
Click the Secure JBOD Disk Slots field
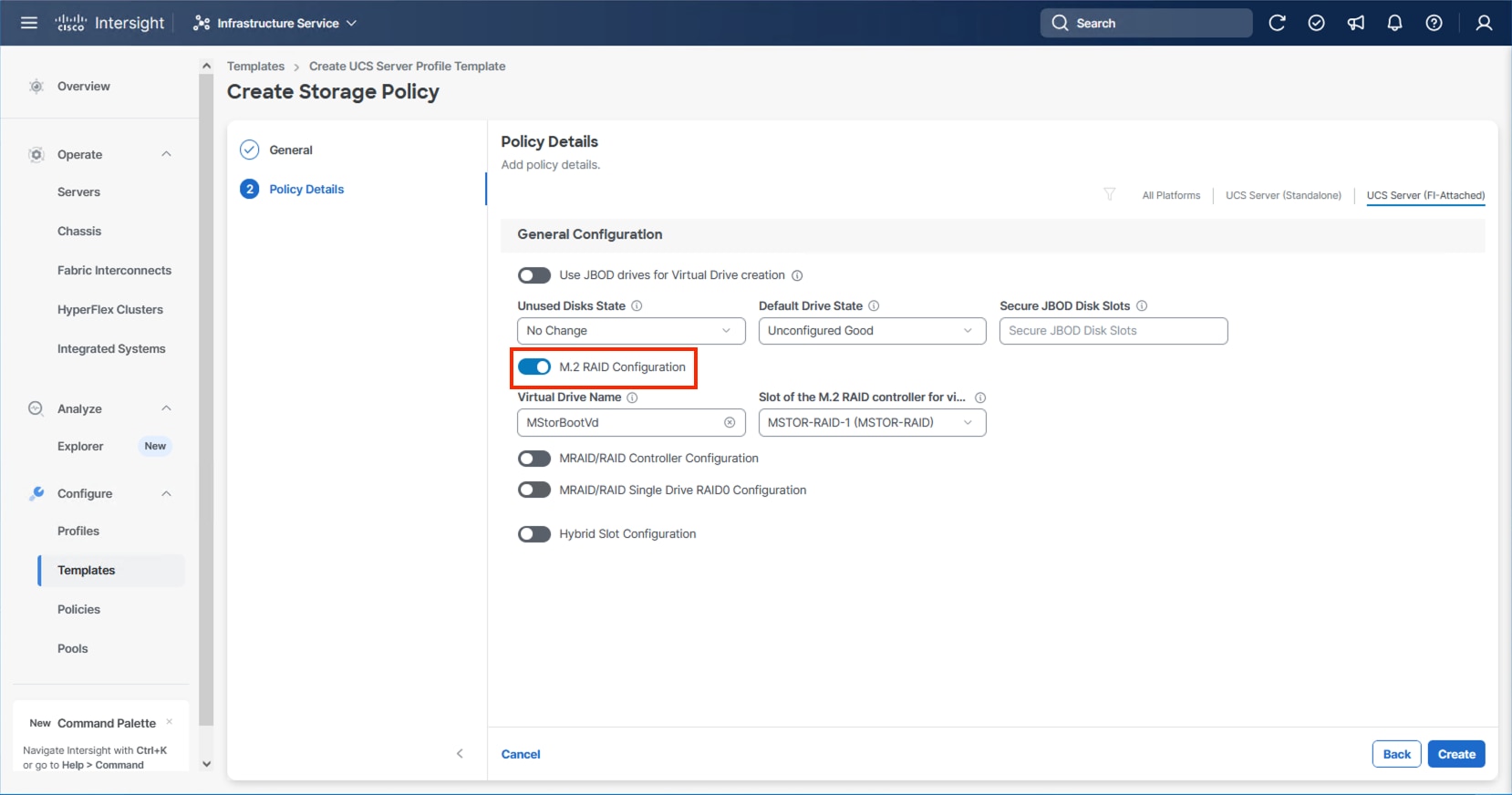click(x=1113, y=331)
